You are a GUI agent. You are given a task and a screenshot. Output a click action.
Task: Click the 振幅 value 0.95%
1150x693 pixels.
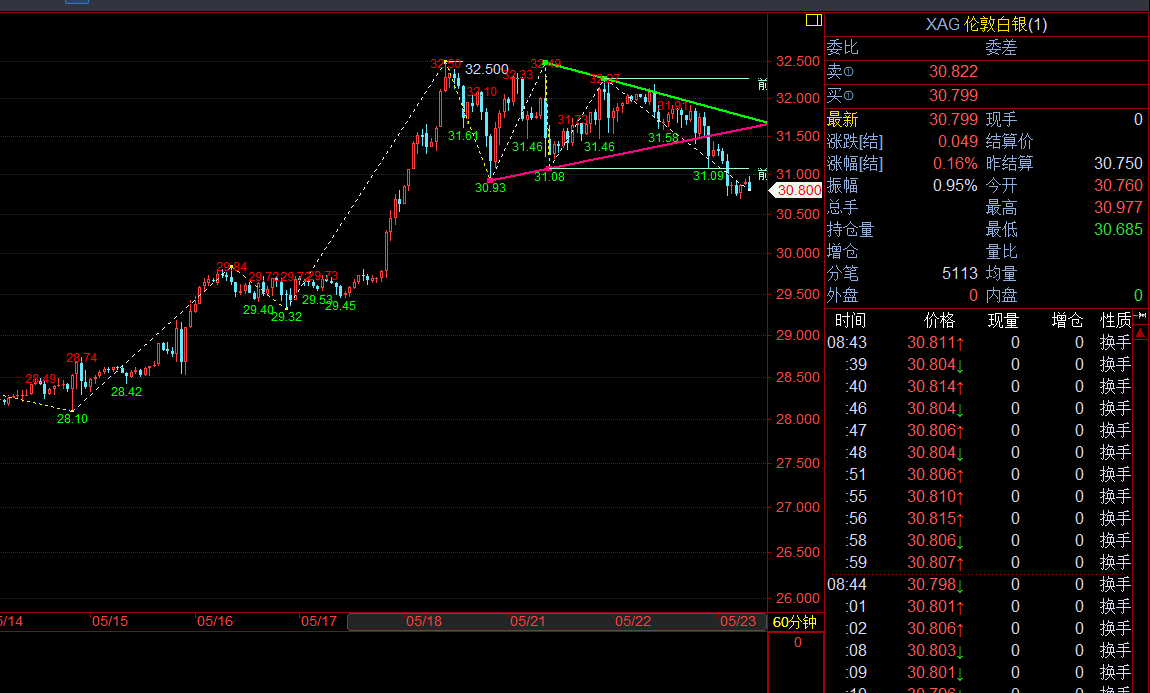[955, 185]
